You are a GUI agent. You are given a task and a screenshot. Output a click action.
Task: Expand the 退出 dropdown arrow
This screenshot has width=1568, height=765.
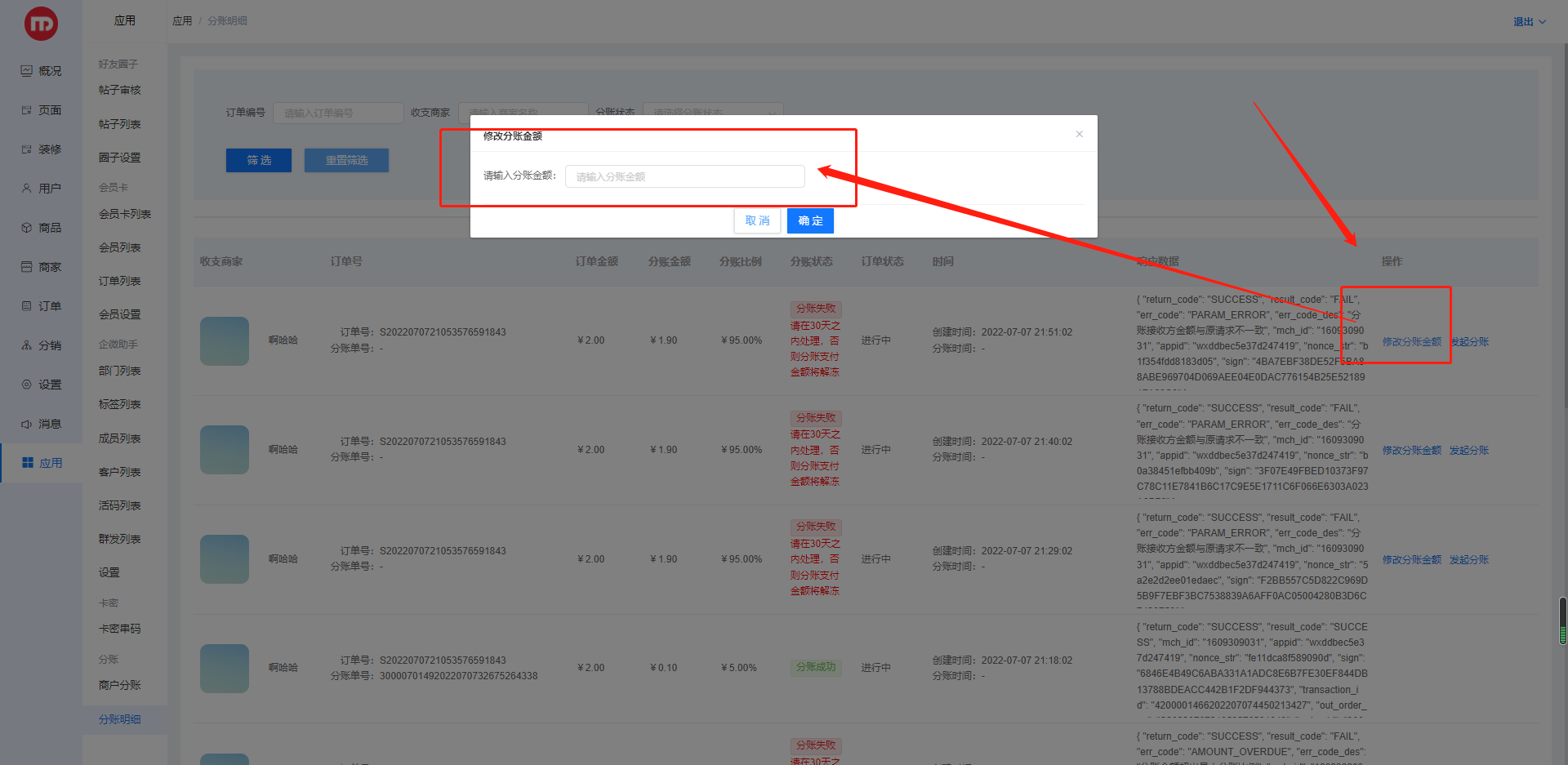(1543, 22)
